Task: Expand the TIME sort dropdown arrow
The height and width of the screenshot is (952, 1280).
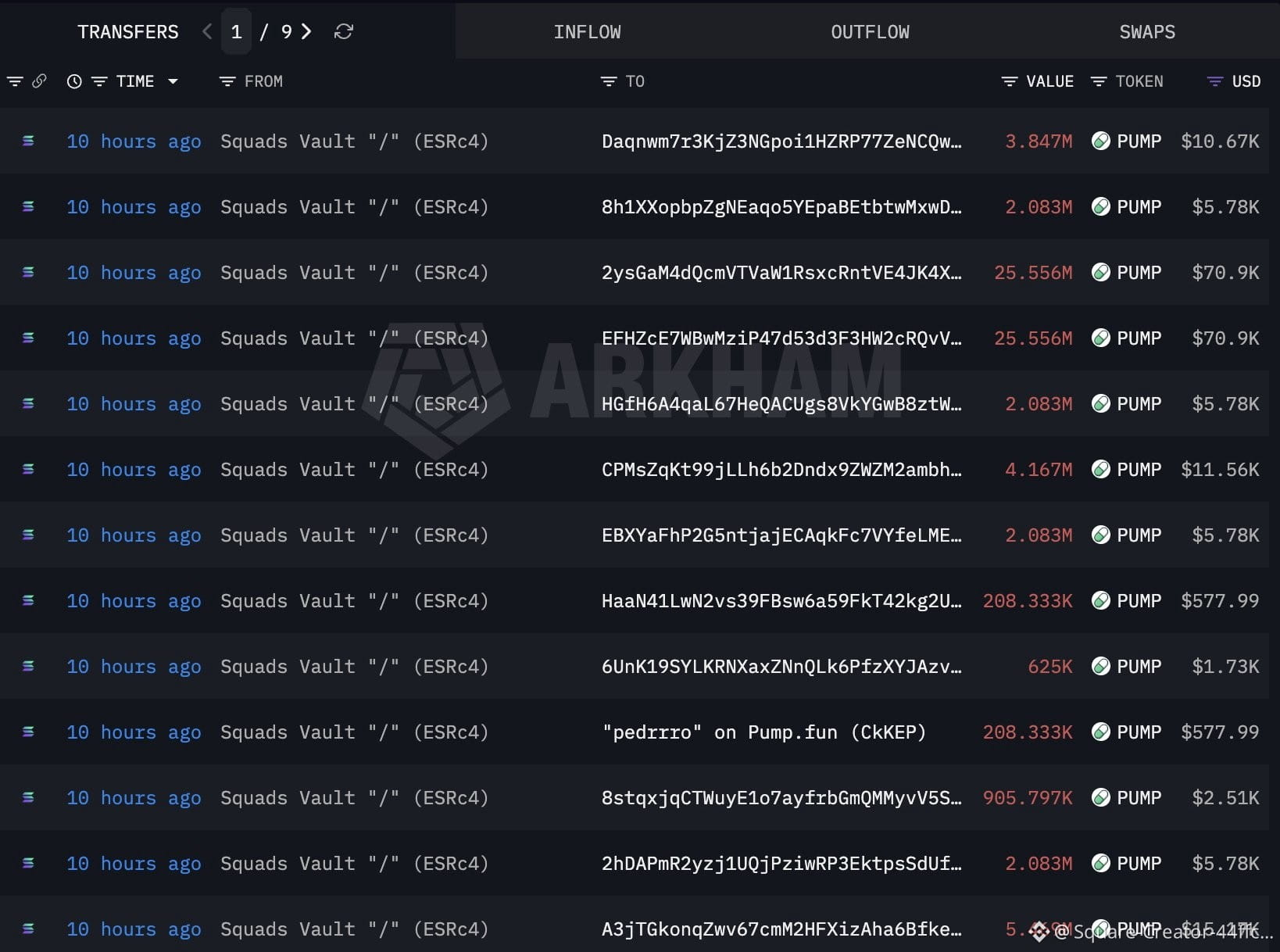Action: (173, 81)
